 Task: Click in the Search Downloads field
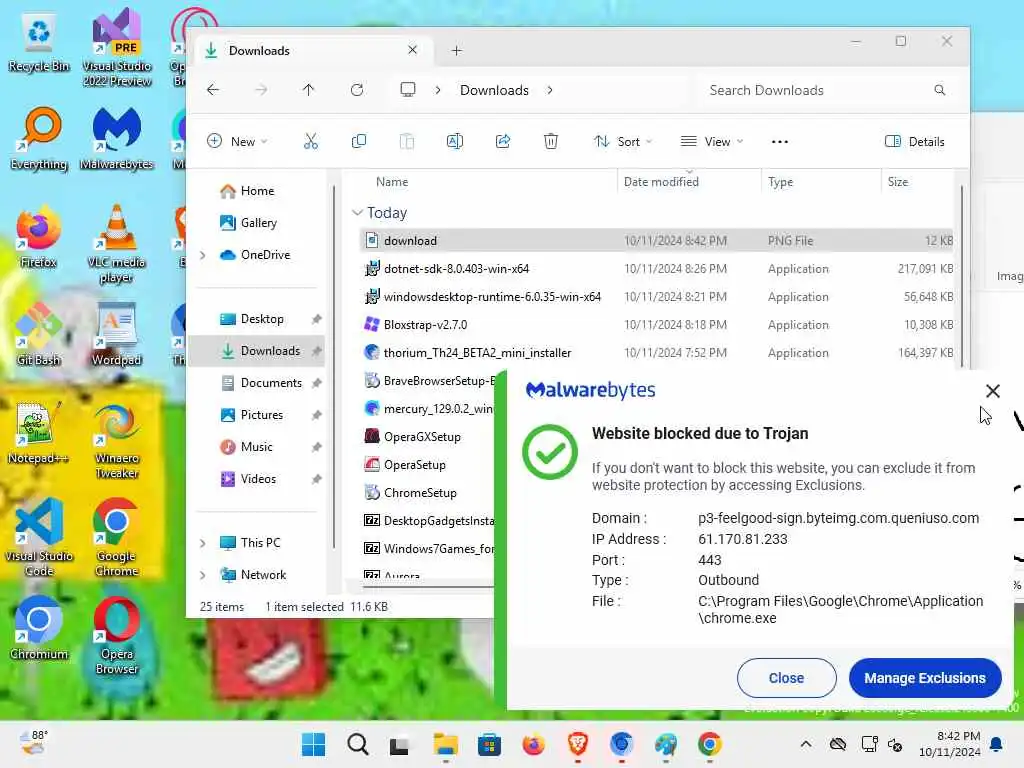pos(824,90)
